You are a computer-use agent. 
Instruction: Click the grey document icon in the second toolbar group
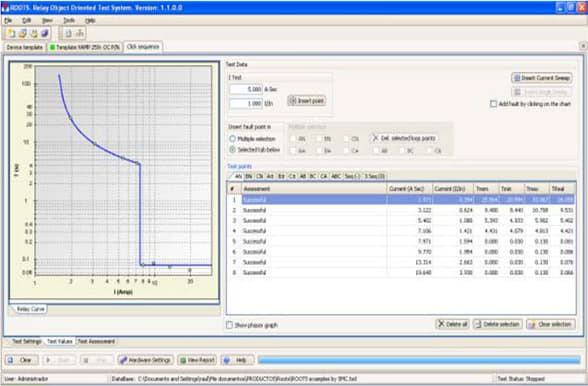[68, 33]
